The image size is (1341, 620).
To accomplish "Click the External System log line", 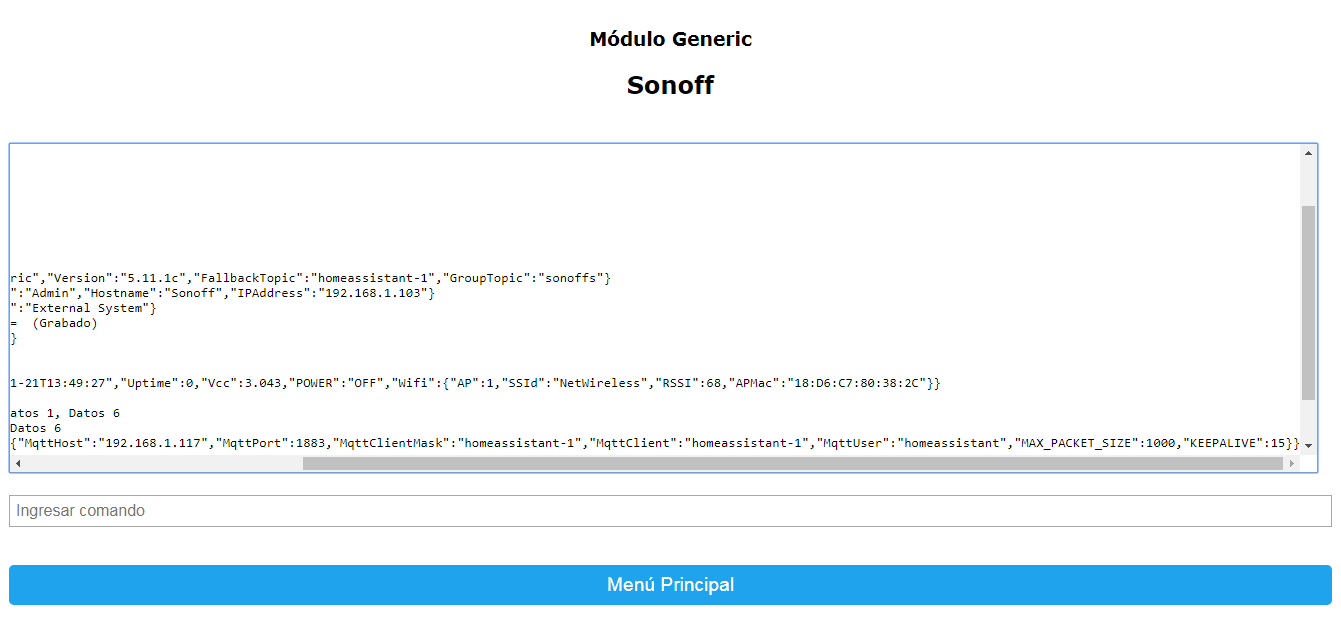I will (x=80, y=307).
